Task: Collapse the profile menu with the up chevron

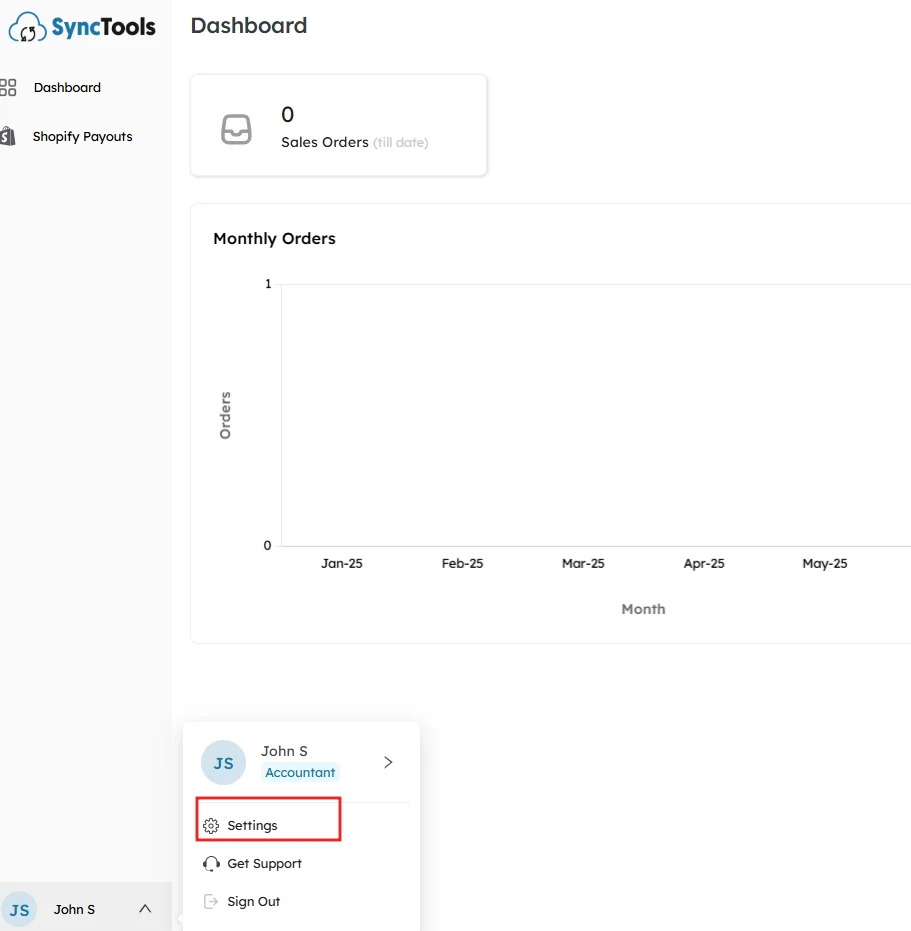Action: [144, 907]
